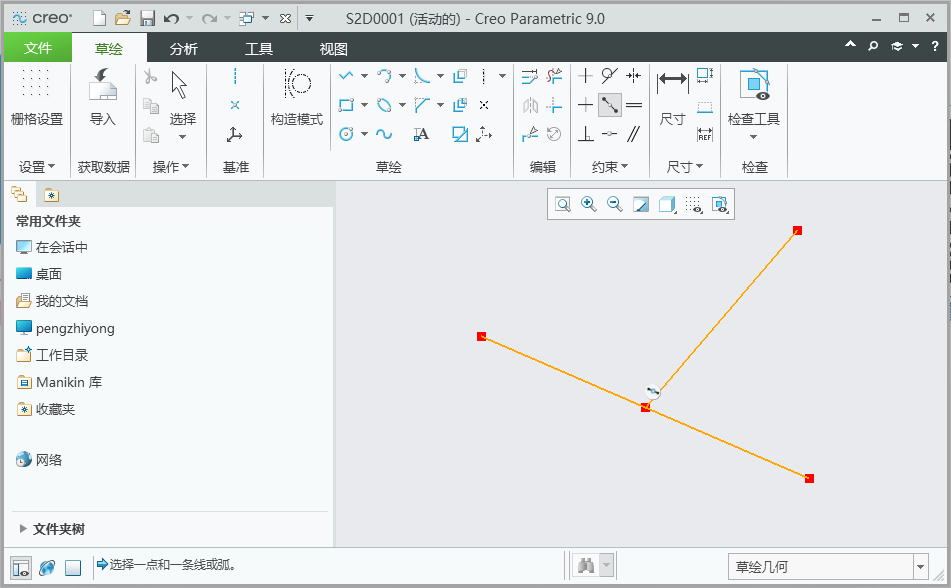
Task: Expand the 操作 group dropdown
Action: click(x=171, y=167)
